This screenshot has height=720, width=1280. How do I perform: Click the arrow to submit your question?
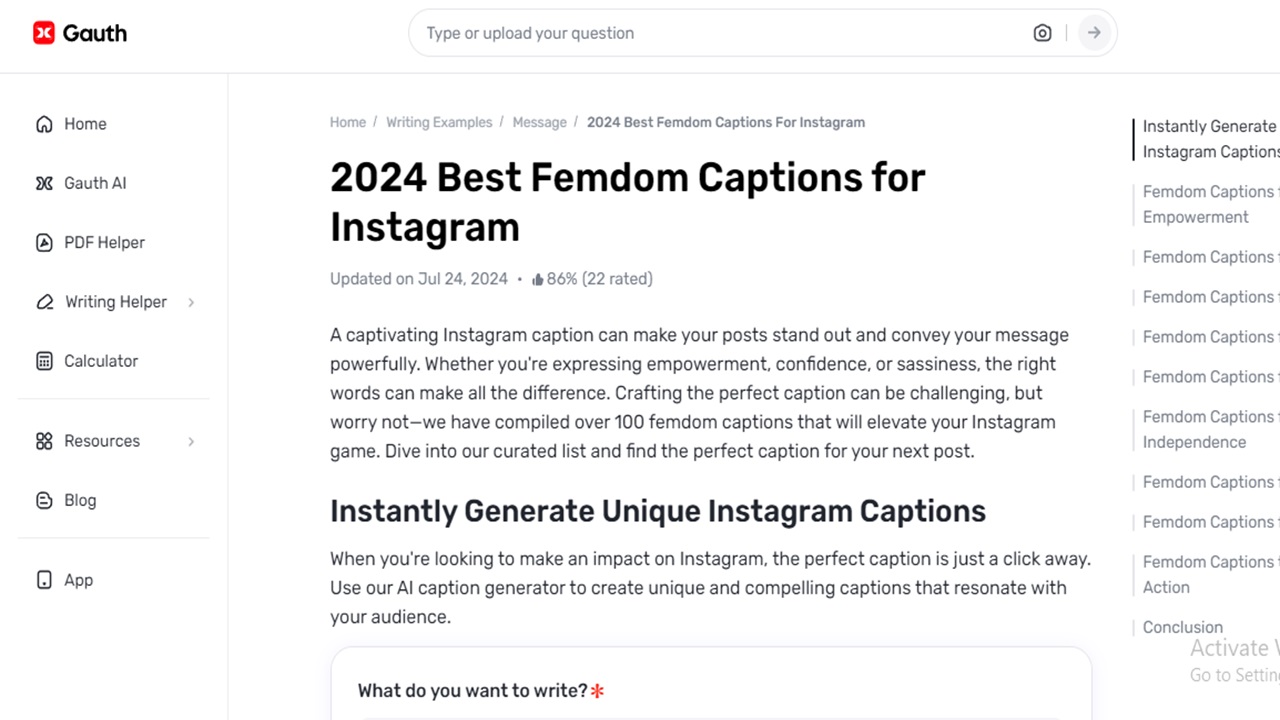(x=1094, y=33)
